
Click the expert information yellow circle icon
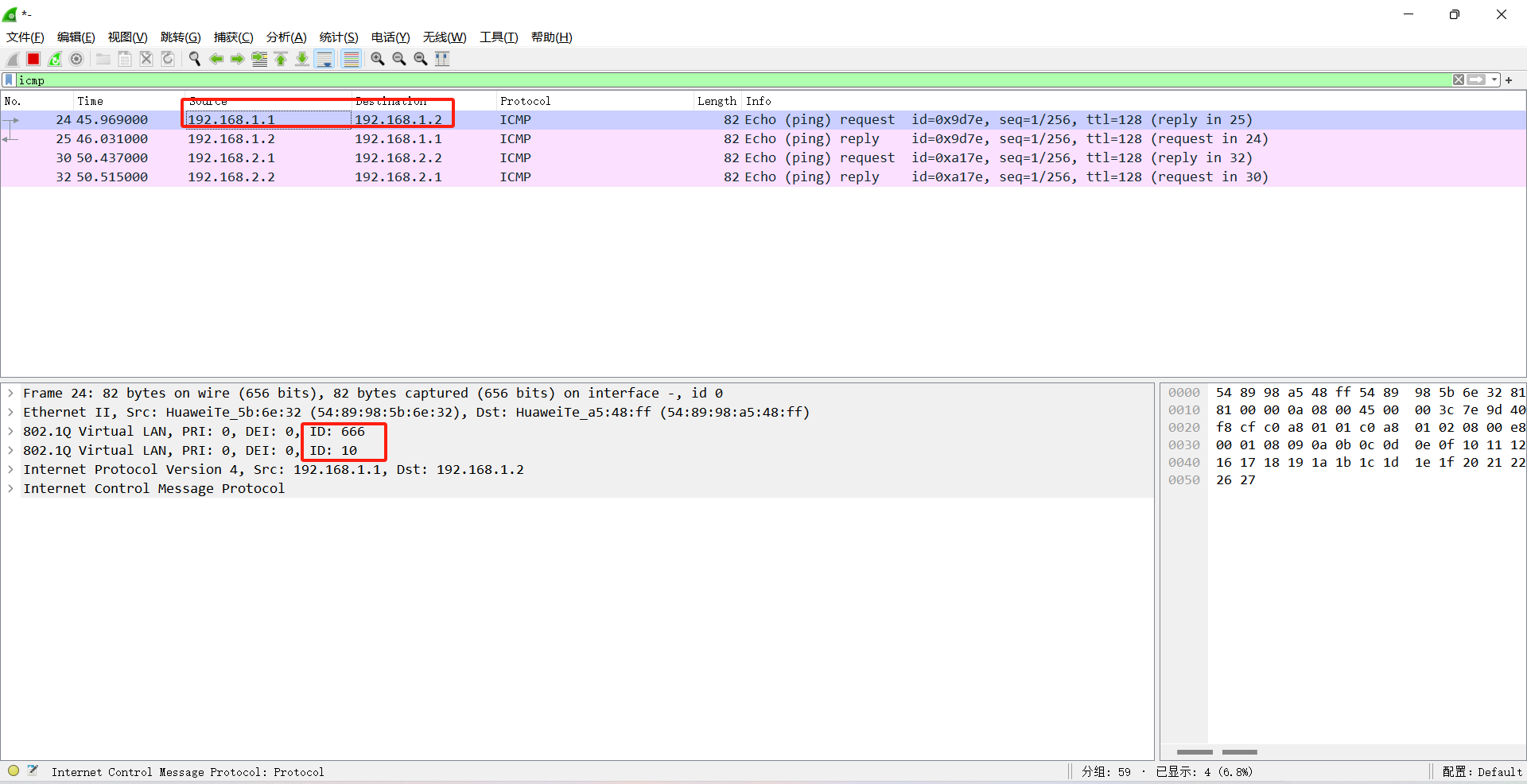14,770
